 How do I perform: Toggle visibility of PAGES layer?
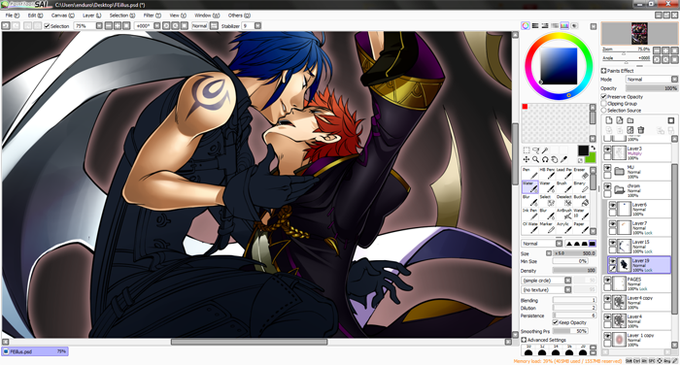pos(608,280)
